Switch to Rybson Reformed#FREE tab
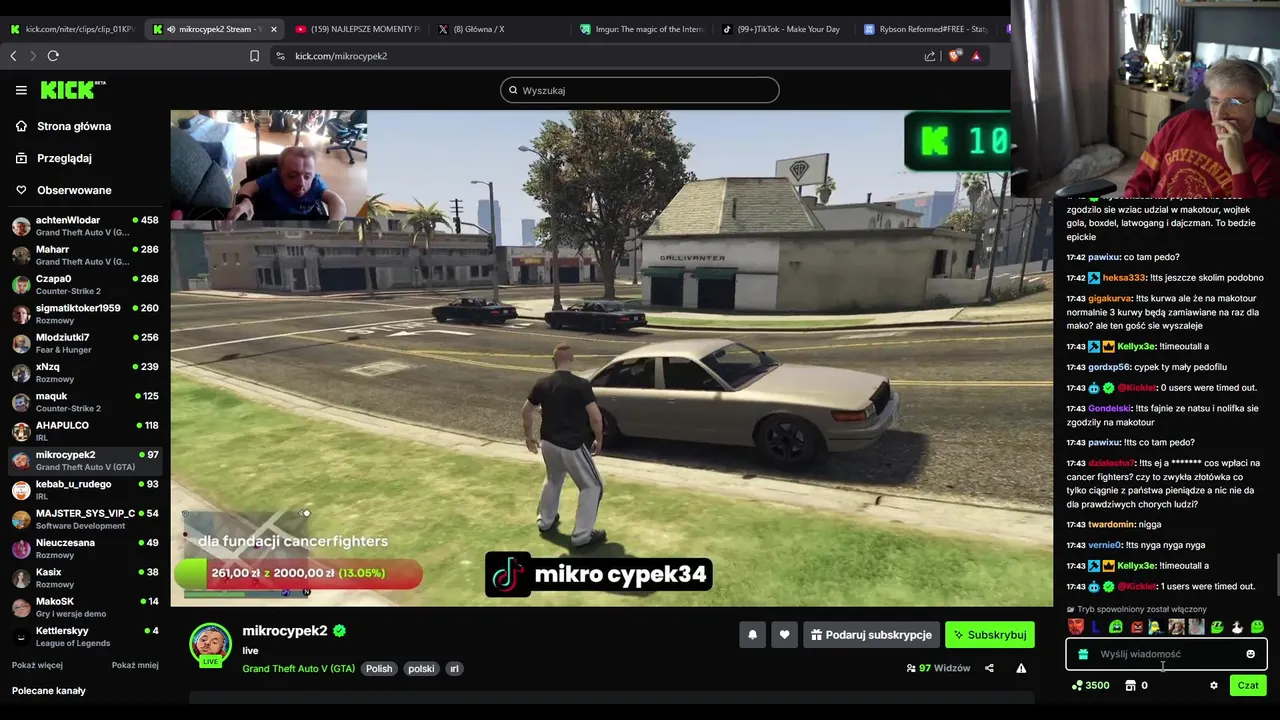The image size is (1280, 720). 927,29
